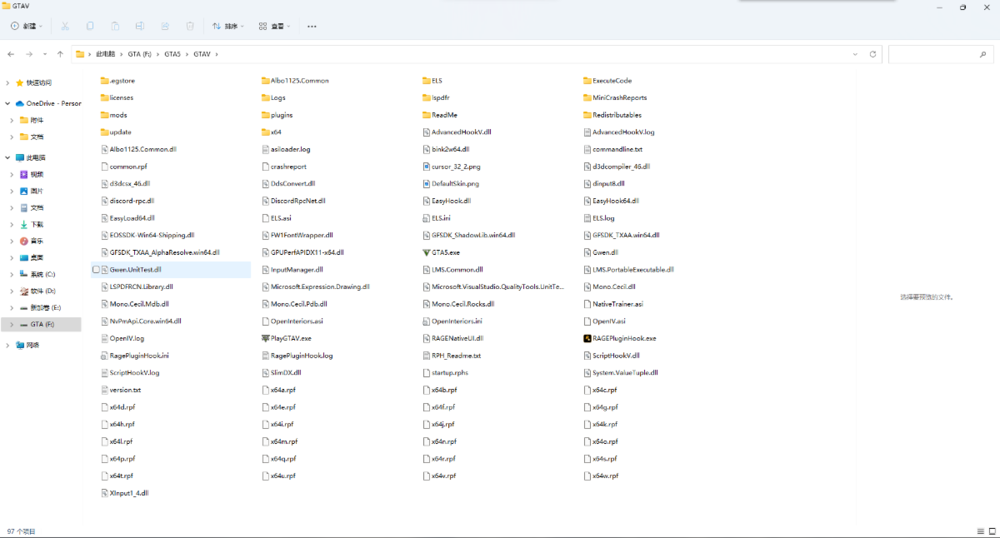Click the Cut scissors icon in toolbar
This screenshot has height=538, width=1000.
[x=65, y=26]
